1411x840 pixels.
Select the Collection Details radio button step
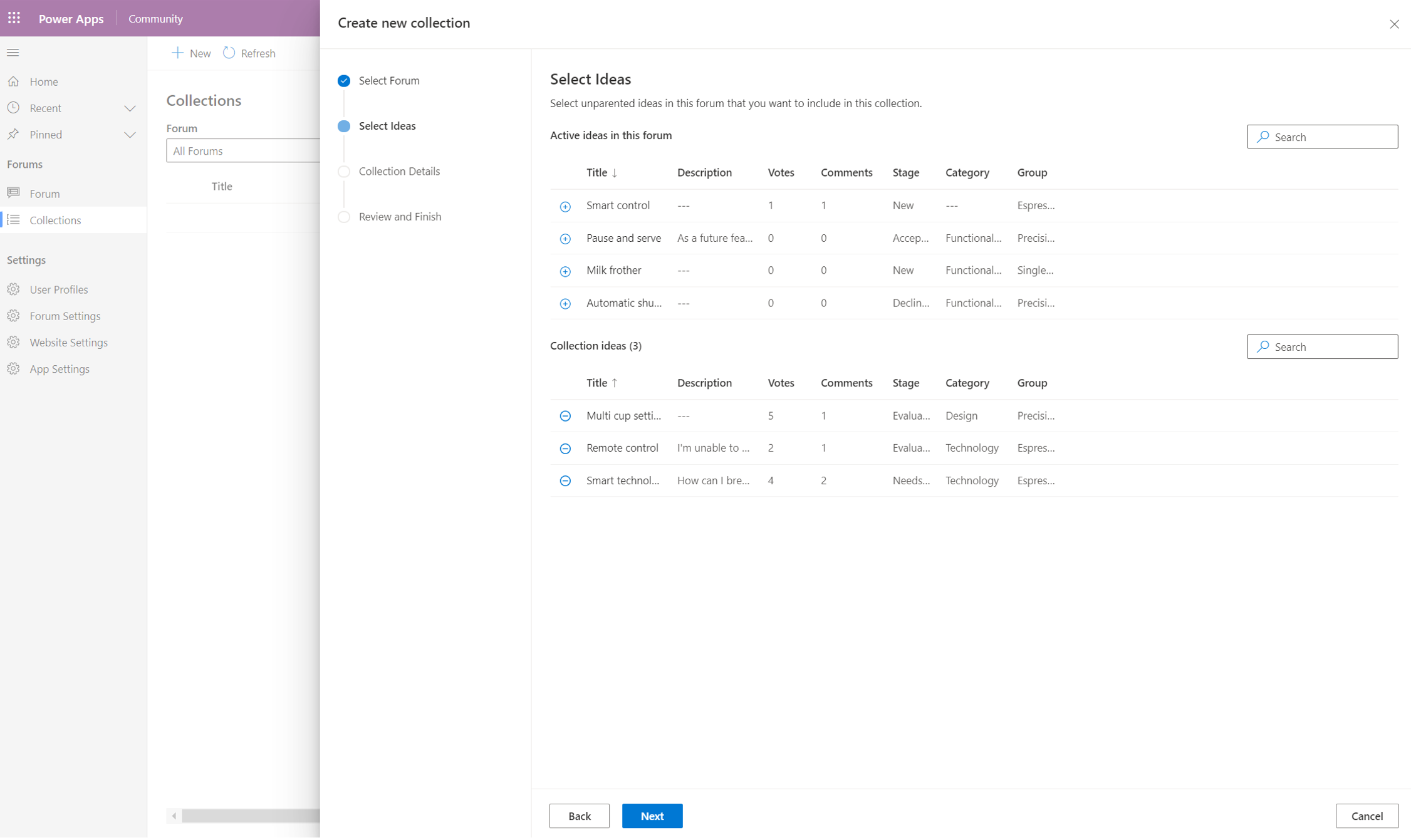[x=344, y=171]
